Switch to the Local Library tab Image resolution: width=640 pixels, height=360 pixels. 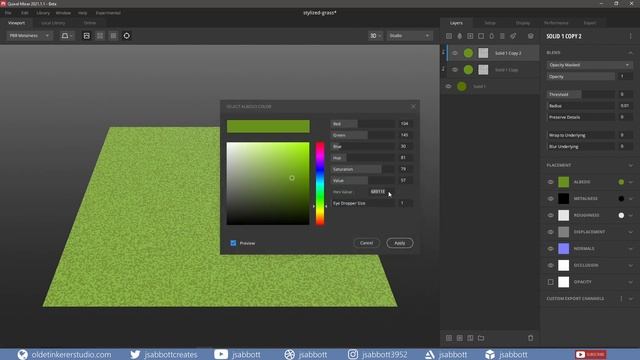pyautogui.click(x=53, y=23)
